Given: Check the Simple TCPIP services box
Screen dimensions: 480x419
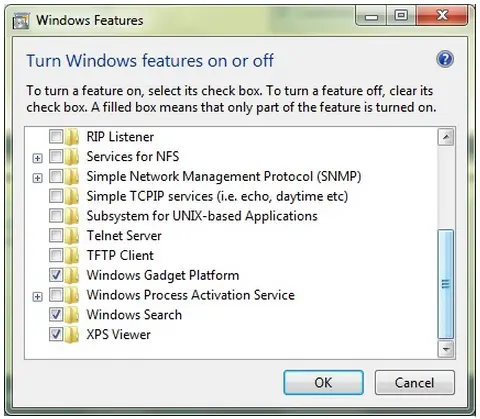Looking at the screenshot, I should (x=56, y=196).
